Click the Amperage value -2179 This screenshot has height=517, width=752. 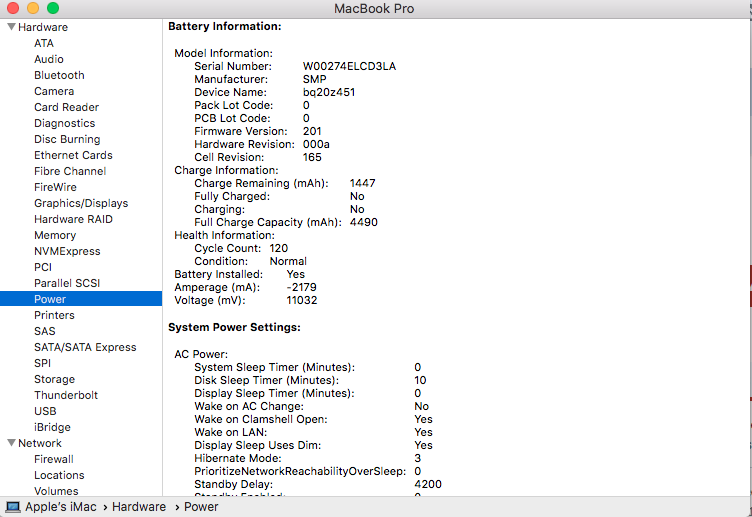301,287
